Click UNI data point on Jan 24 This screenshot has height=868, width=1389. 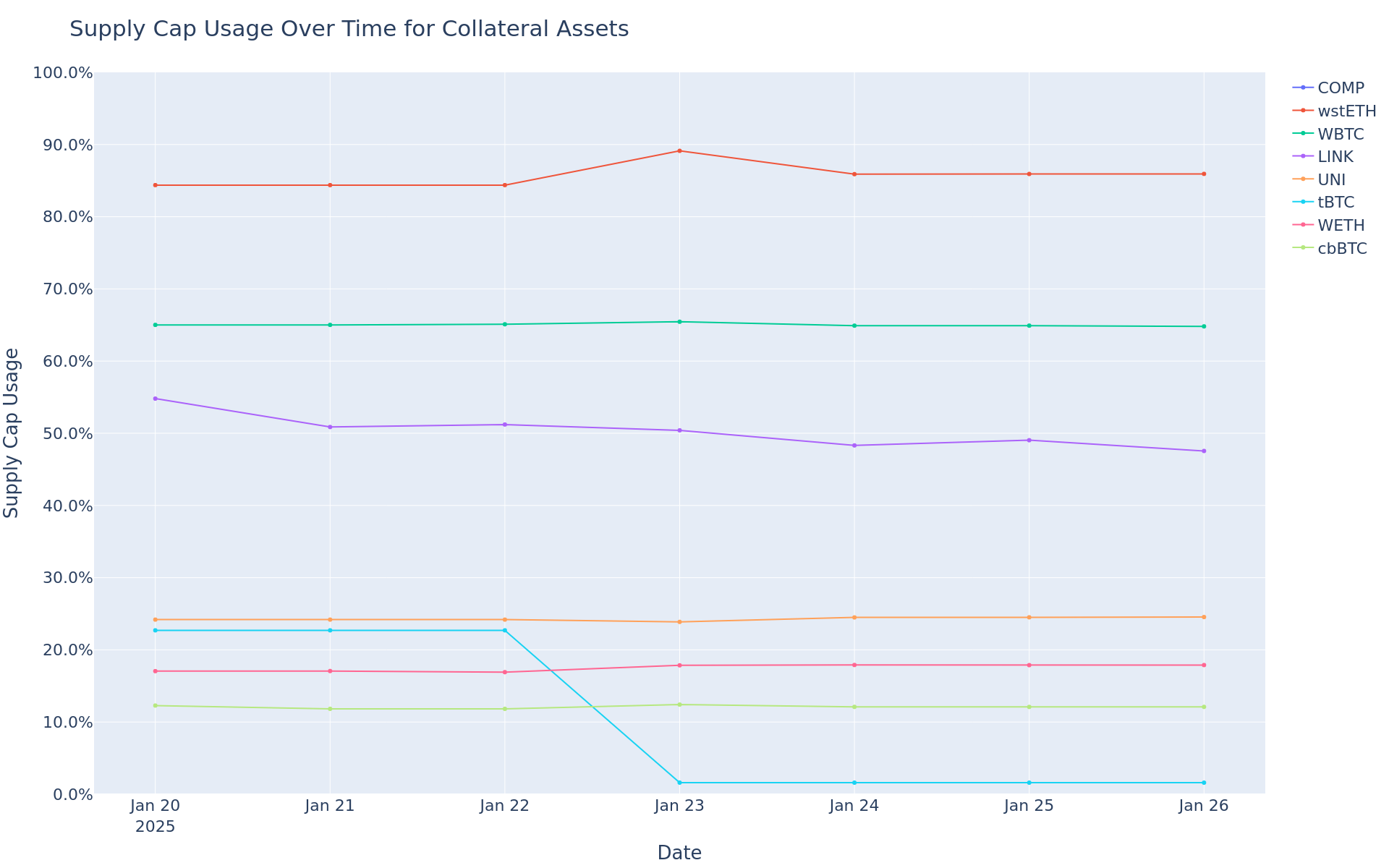pyautogui.click(x=854, y=618)
